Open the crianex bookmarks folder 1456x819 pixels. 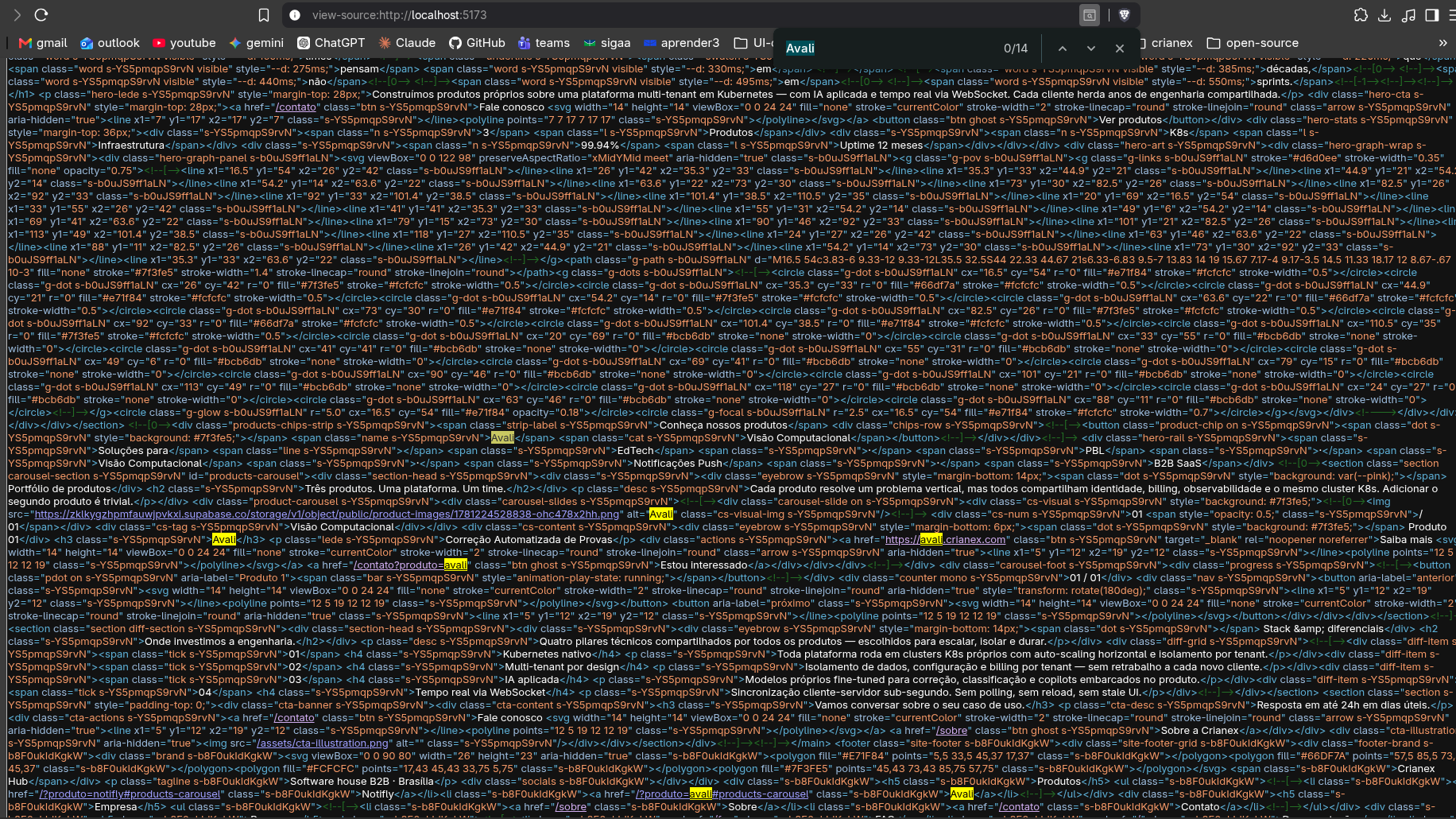click(1167, 43)
